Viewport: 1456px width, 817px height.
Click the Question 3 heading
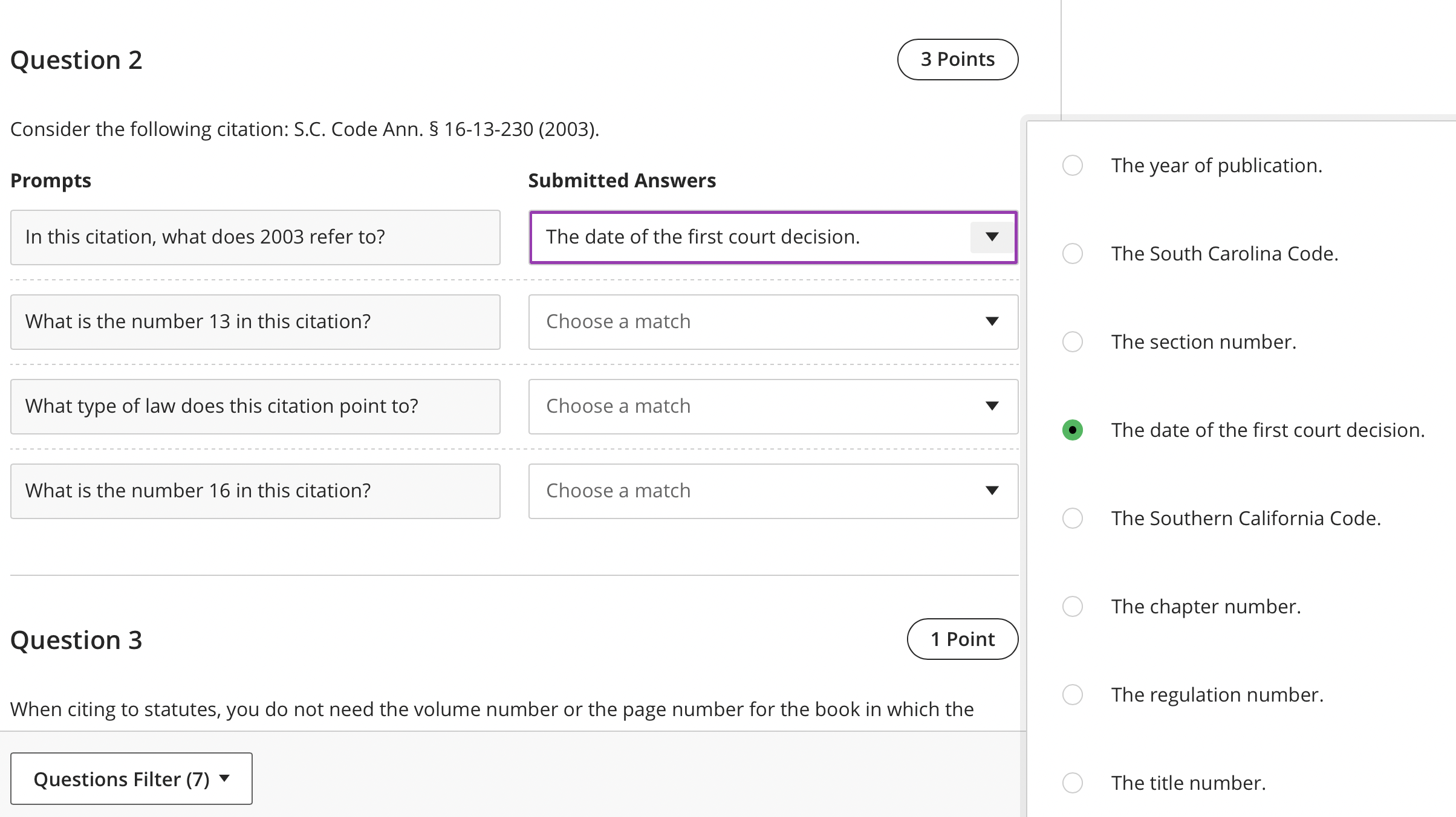[x=77, y=641]
